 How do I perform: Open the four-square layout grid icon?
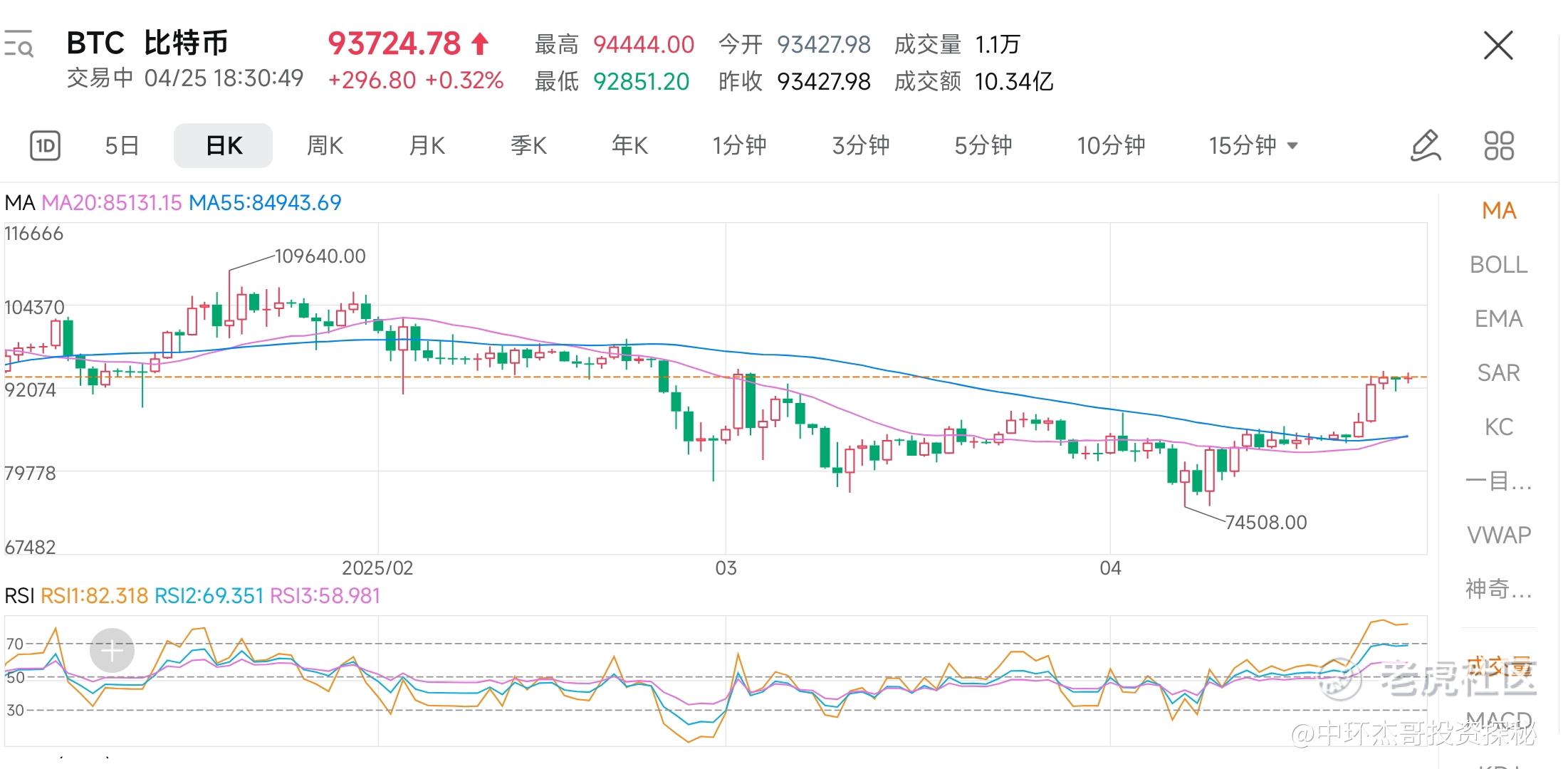click(x=1498, y=146)
